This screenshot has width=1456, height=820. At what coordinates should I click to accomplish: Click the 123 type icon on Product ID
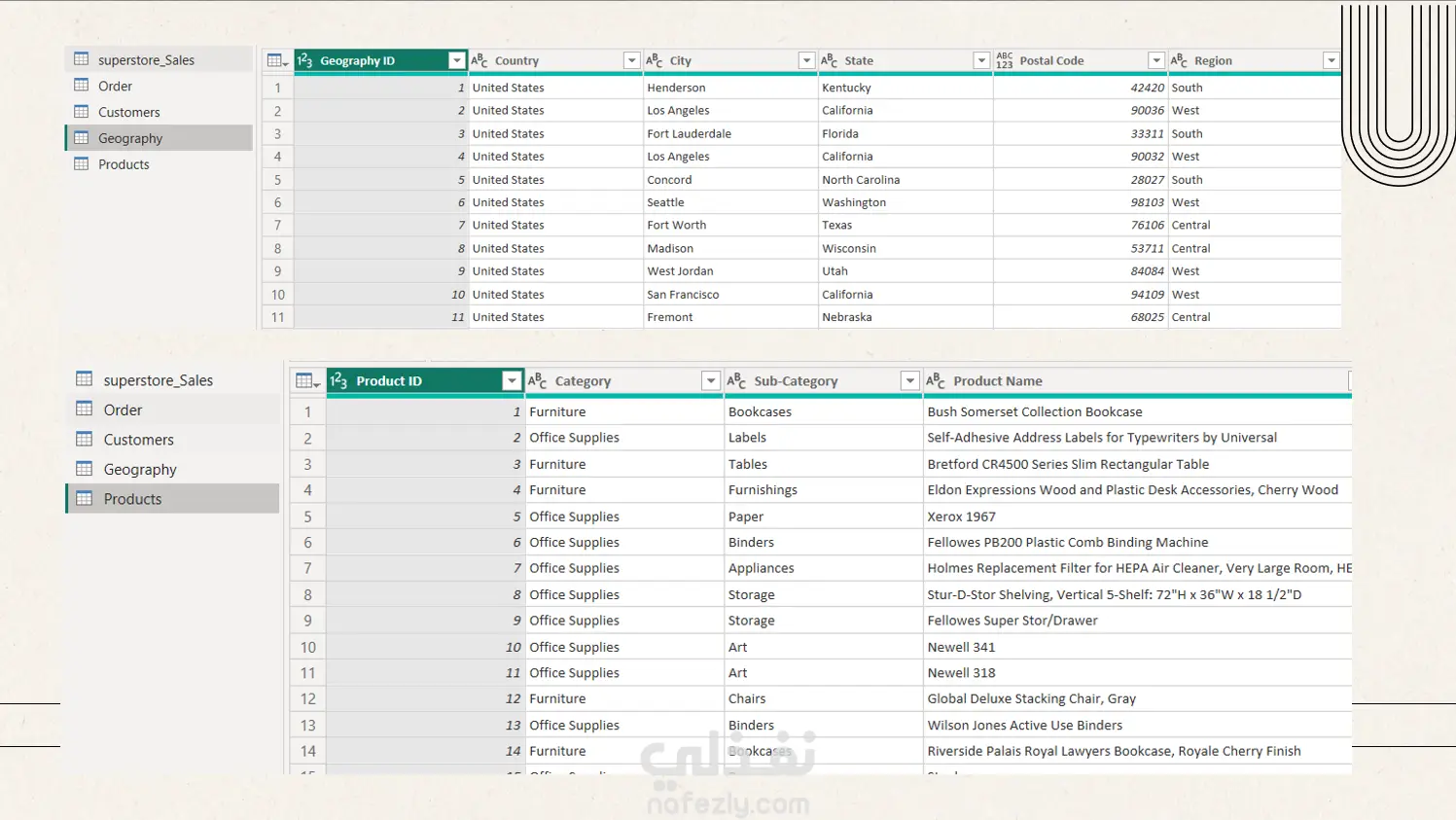338,381
